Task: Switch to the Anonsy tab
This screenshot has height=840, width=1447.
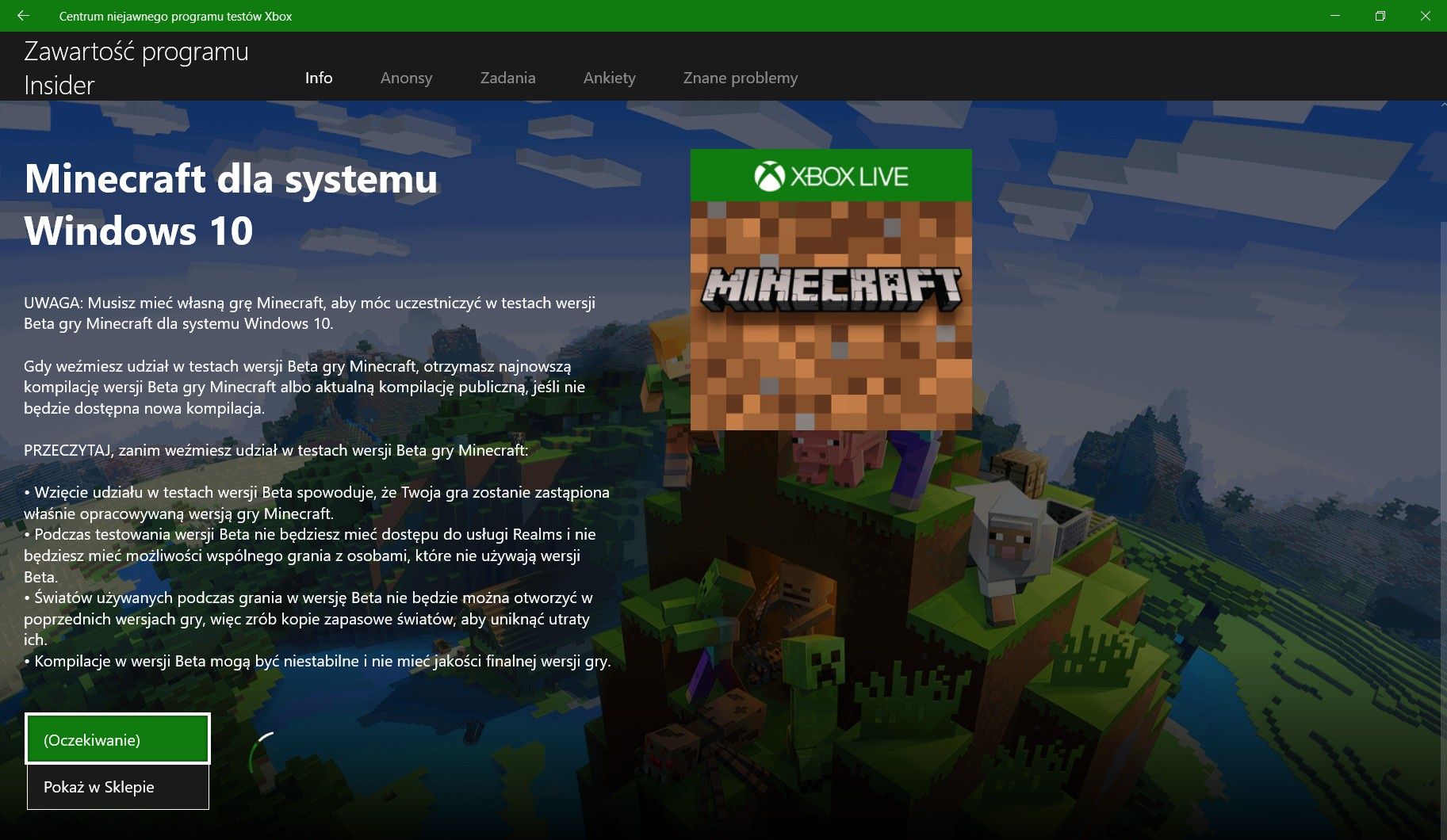Action: click(406, 78)
